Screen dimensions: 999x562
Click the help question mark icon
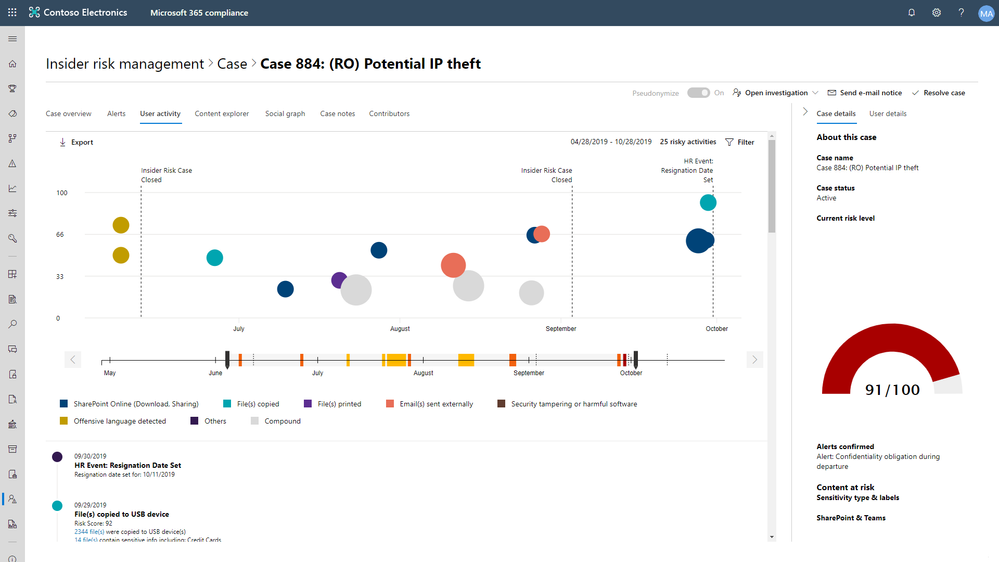coord(961,13)
